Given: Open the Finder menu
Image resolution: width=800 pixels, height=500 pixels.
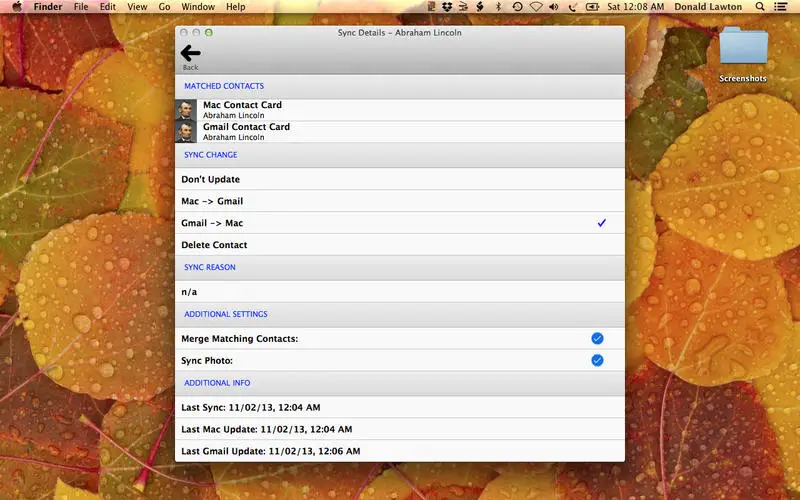Looking at the screenshot, I should click(x=48, y=7).
